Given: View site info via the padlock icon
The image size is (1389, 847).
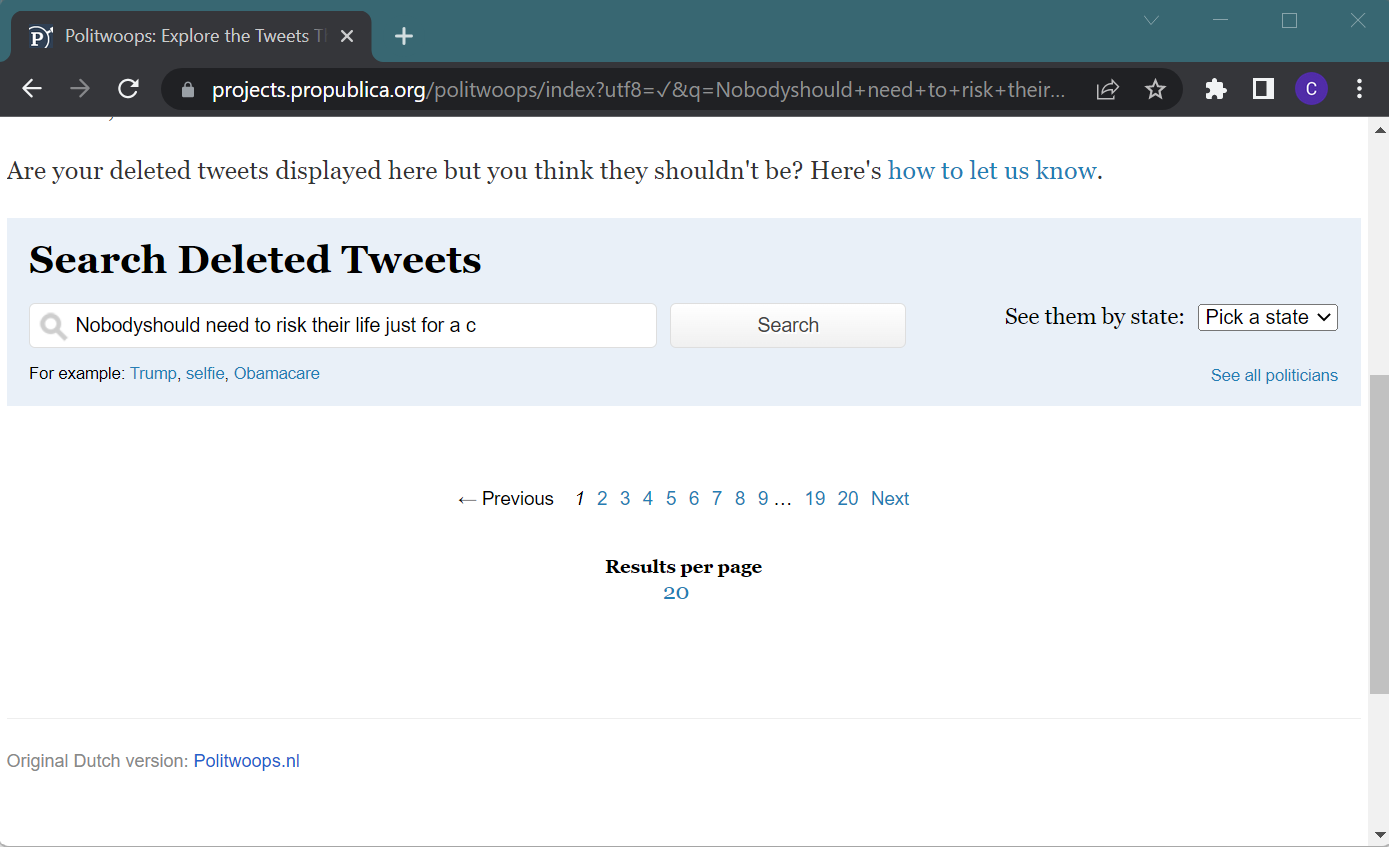Looking at the screenshot, I should point(187,90).
